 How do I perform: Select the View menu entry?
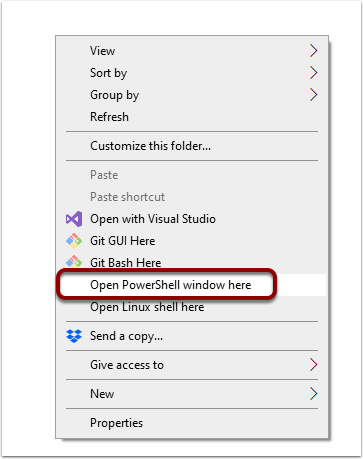(x=103, y=51)
